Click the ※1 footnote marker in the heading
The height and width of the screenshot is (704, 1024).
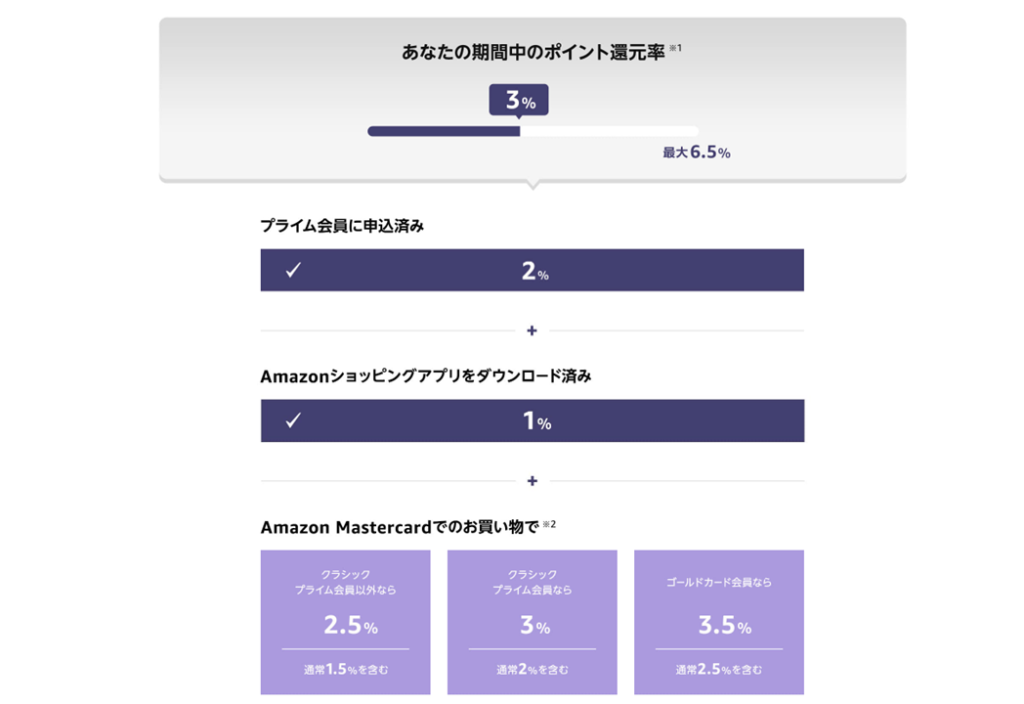point(675,48)
